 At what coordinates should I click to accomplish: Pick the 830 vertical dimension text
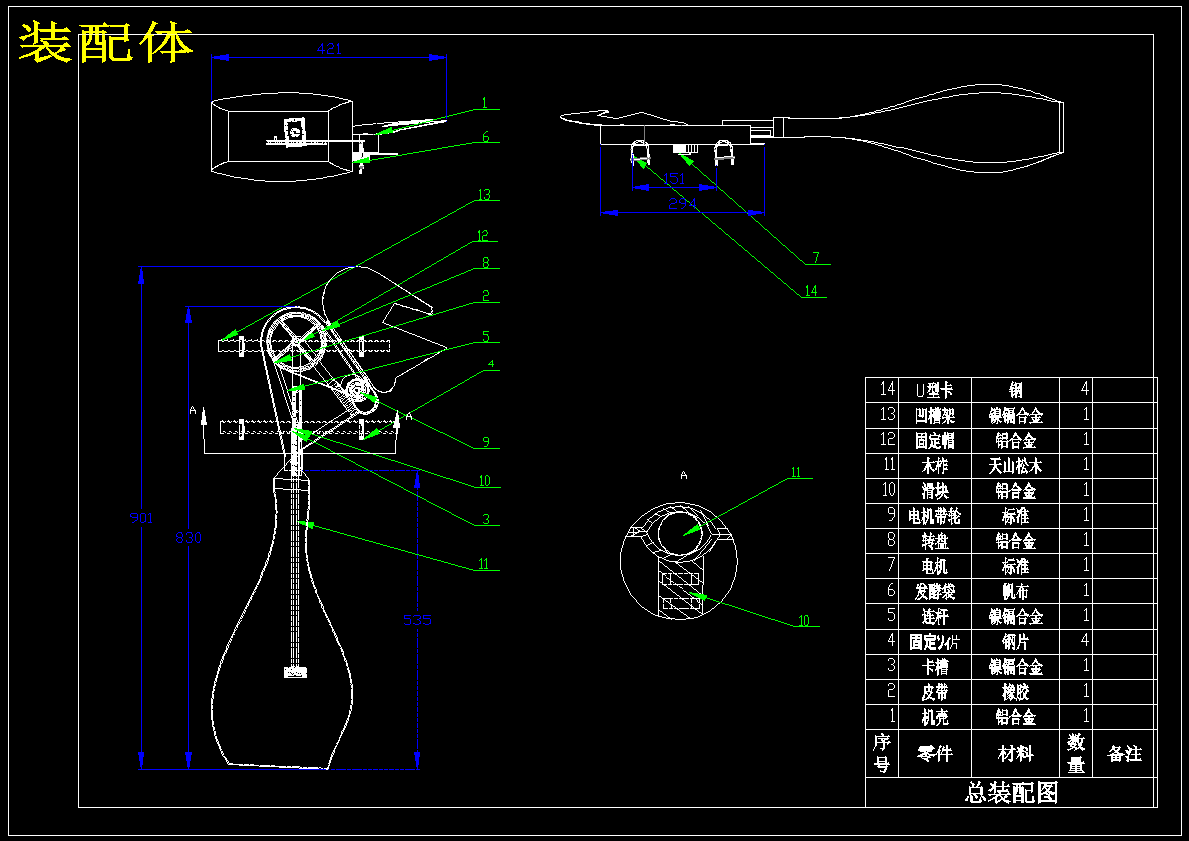pos(188,538)
